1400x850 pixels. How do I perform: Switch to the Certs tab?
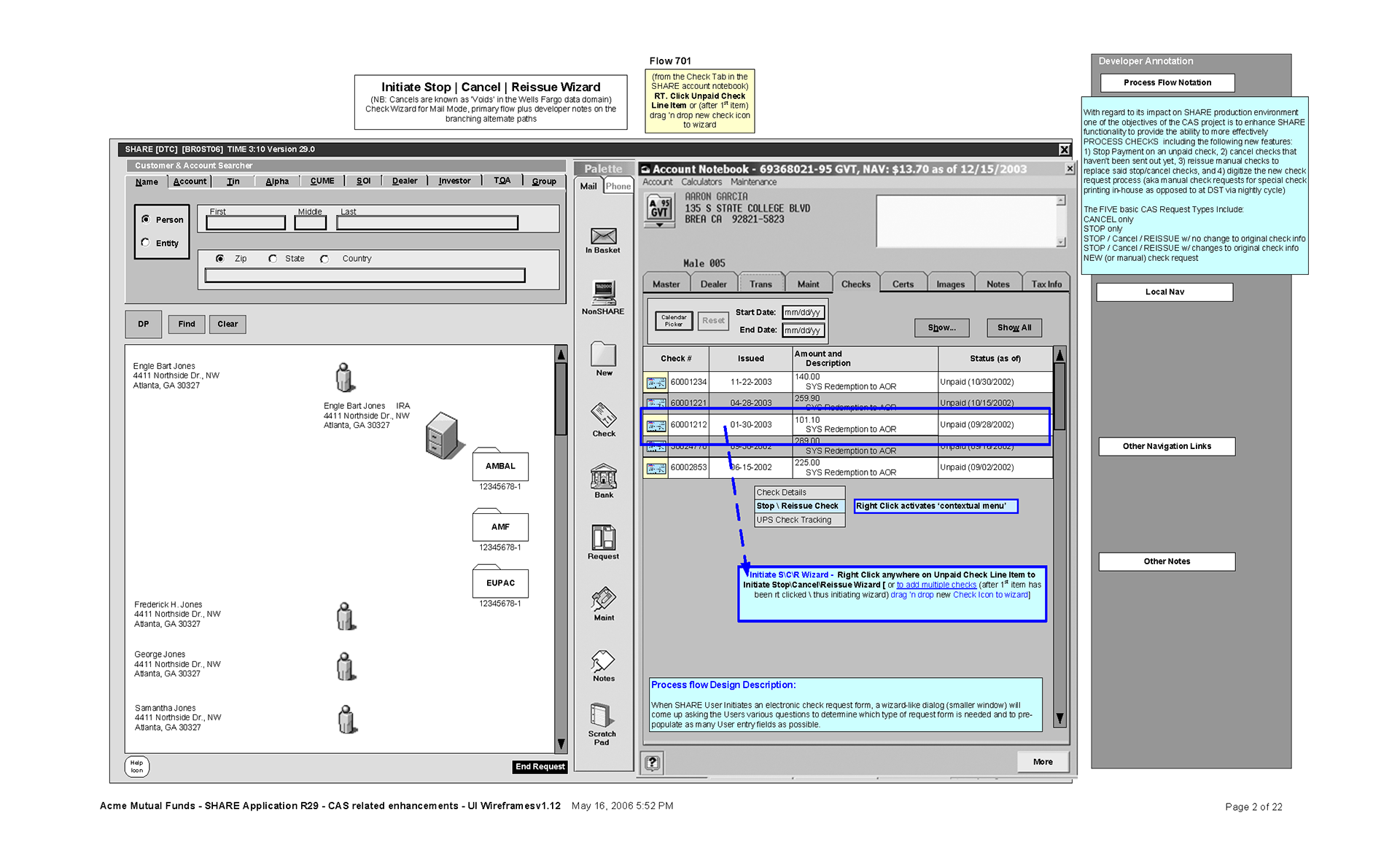coord(903,284)
